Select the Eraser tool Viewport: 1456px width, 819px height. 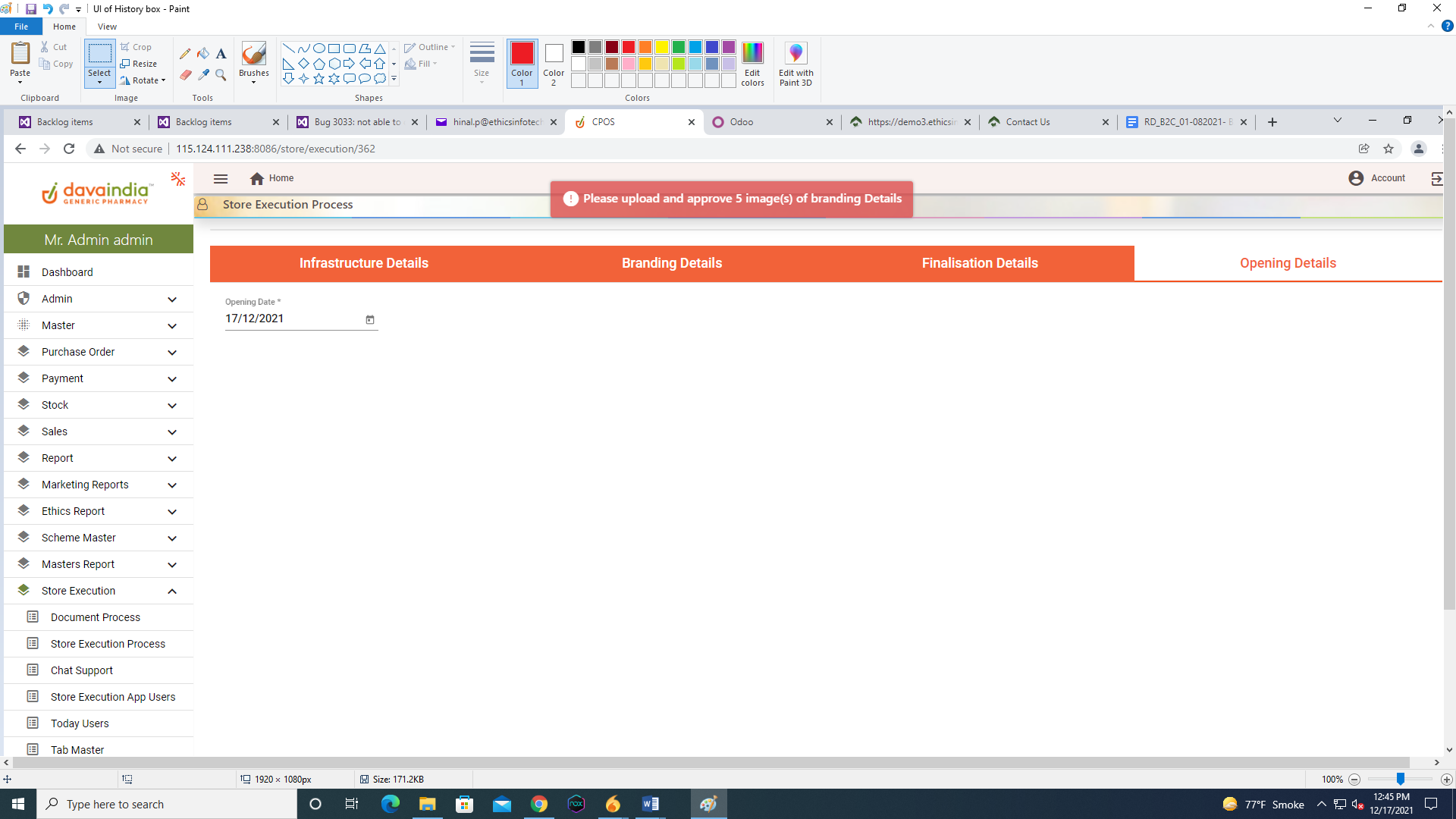point(185,74)
